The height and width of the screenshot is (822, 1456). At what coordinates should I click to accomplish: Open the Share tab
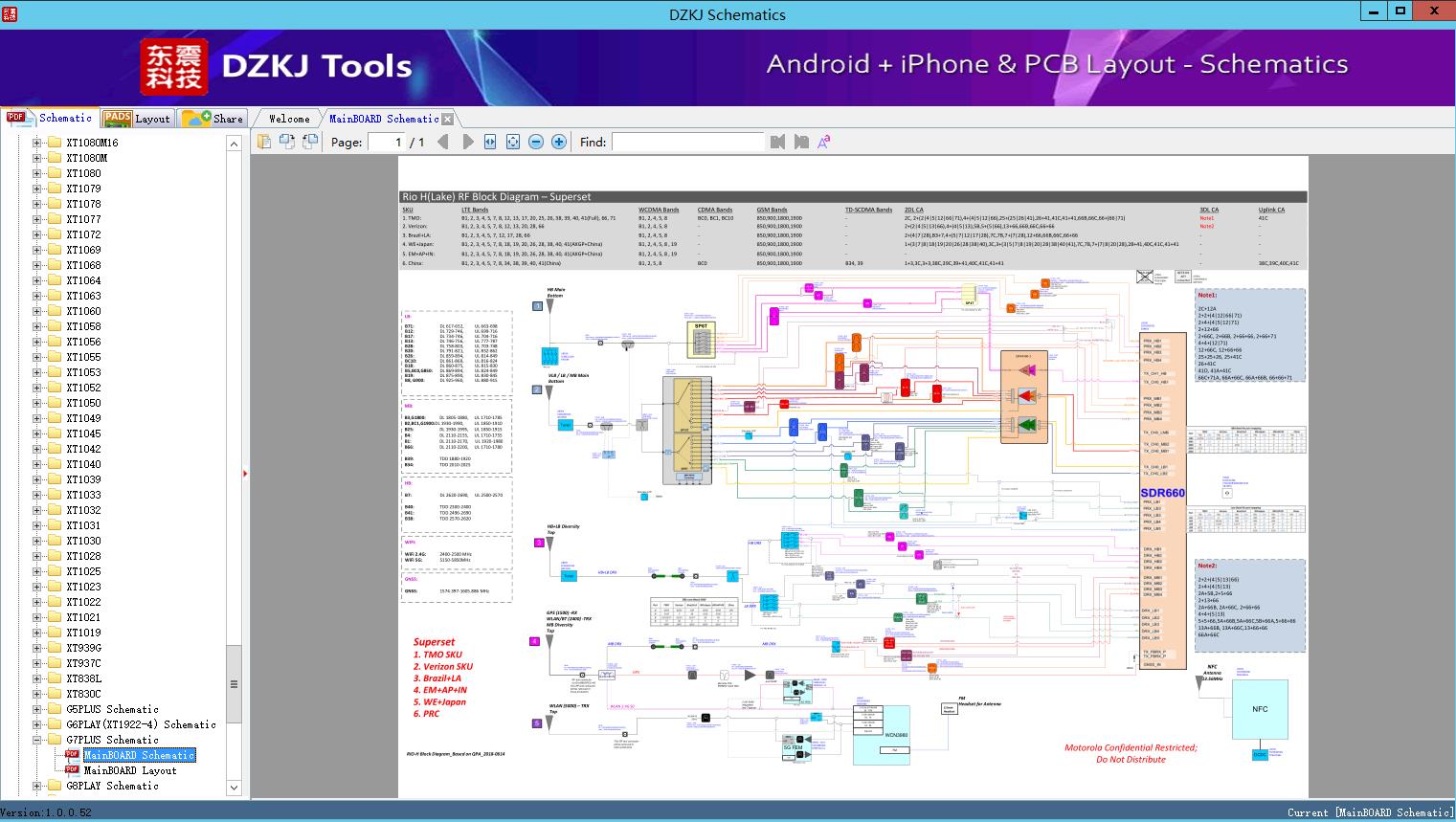click(x=213, y=118)
